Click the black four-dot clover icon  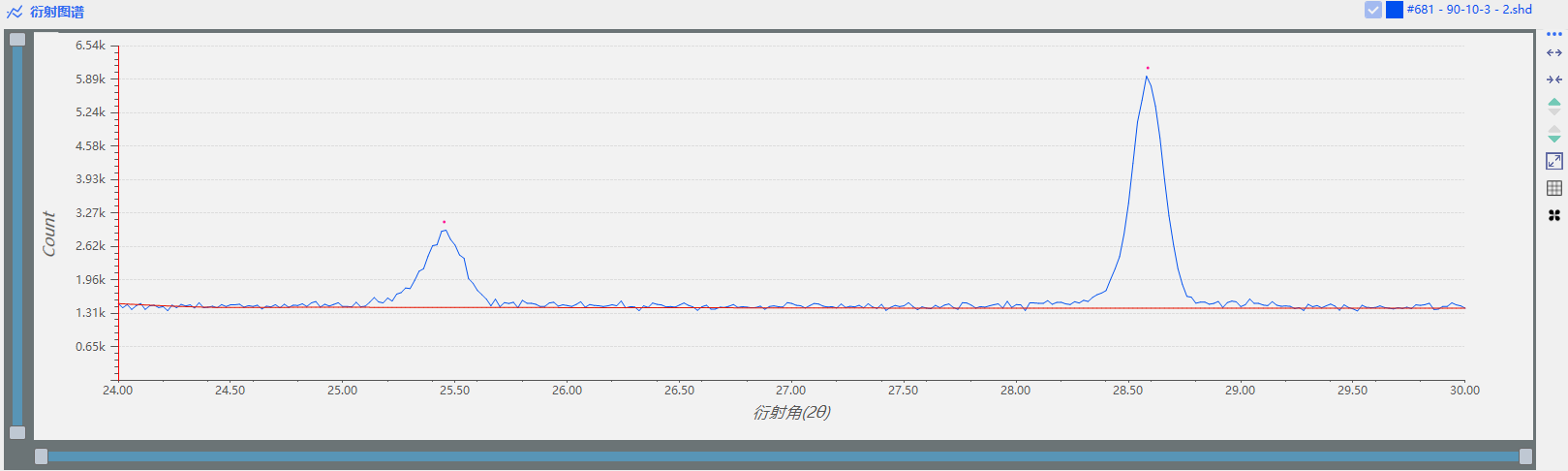coord(1553,215)
